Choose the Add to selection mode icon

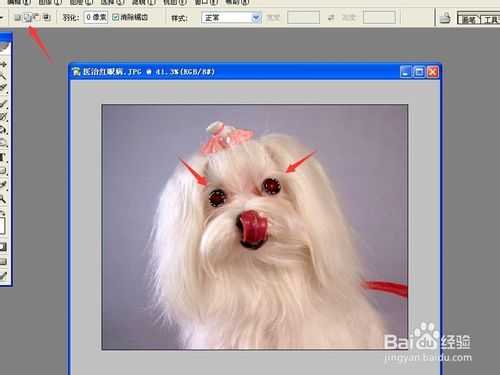tap(28, 17)
